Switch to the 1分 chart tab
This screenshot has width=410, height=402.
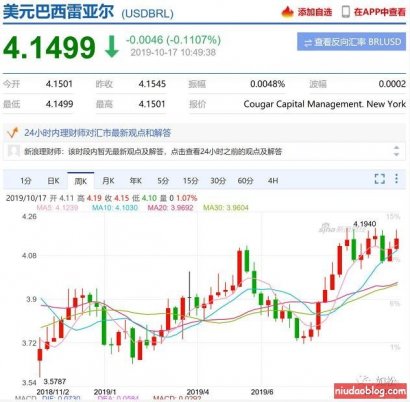point(26,181)
